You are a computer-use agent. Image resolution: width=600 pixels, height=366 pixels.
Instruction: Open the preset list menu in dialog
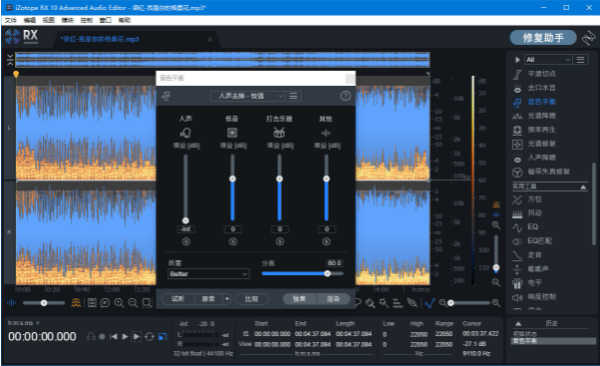pos(293,96)
